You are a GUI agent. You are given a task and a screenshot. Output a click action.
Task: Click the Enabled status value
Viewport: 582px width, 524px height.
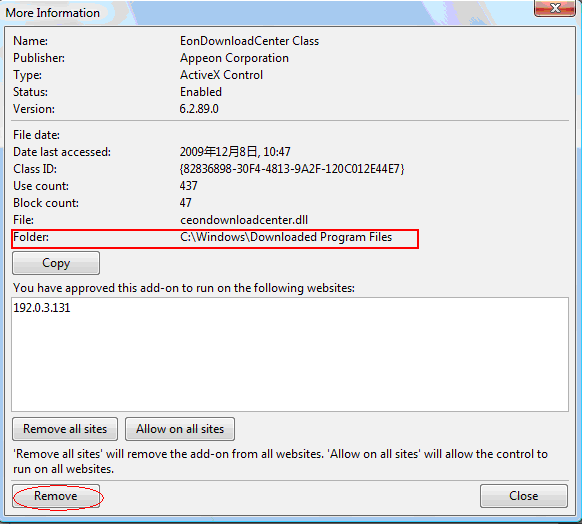coord(201,92)
